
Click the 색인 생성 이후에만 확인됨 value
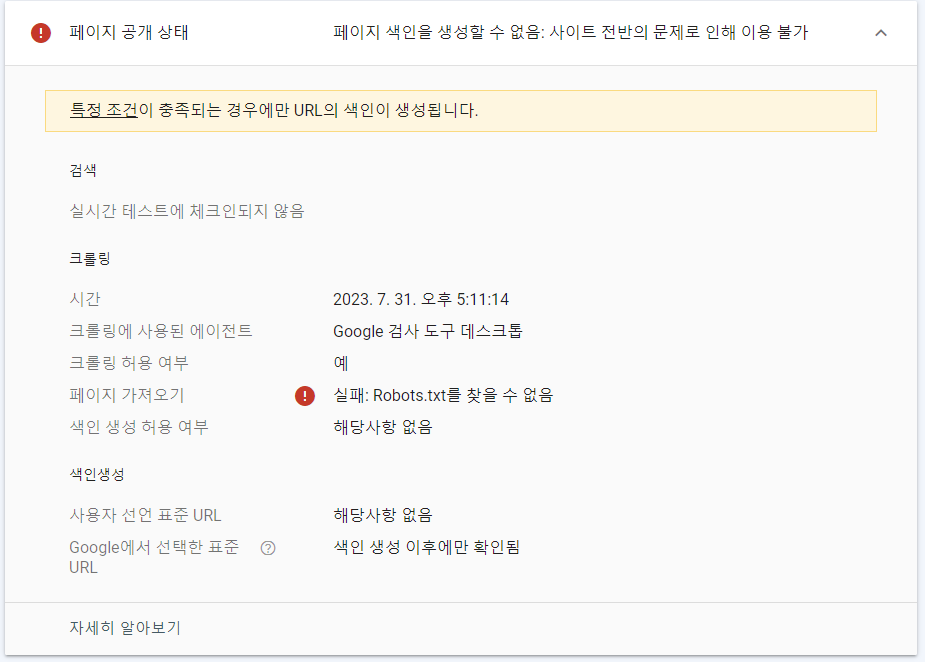click(x=427, y=547)
